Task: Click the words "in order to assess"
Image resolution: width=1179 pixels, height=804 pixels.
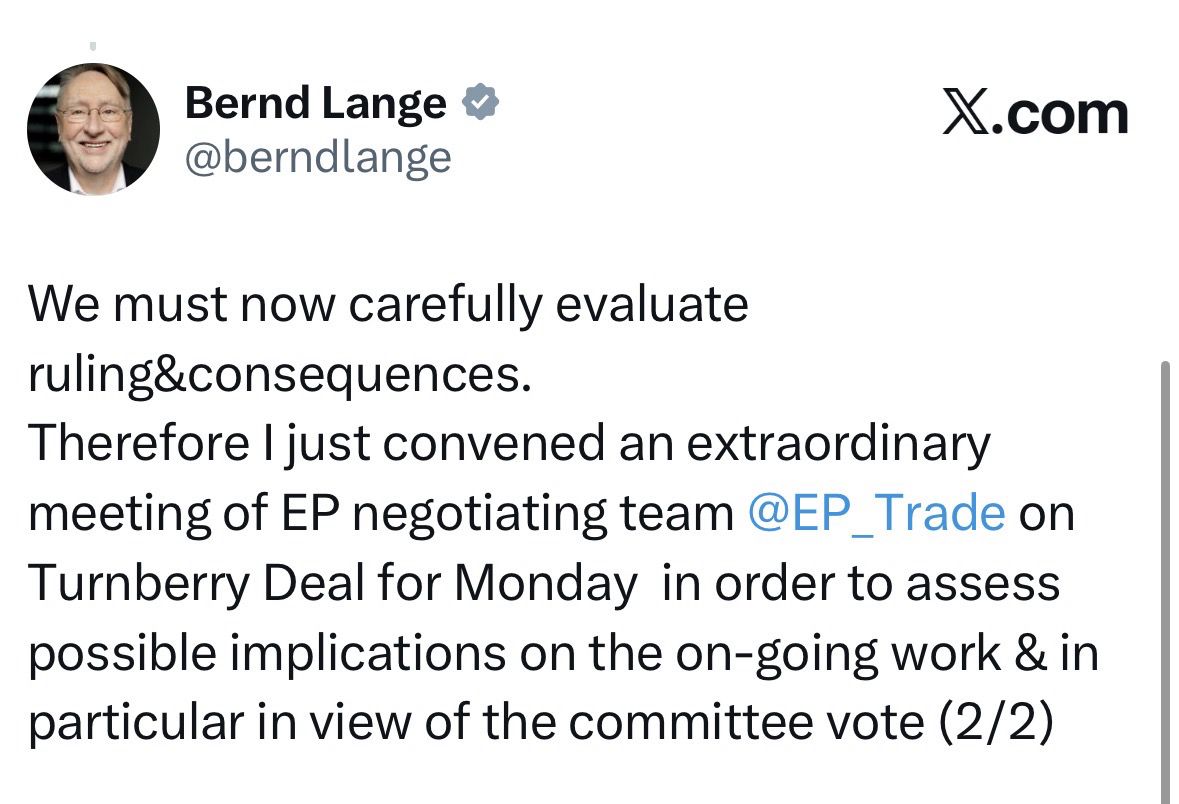Action: [860, 583]
